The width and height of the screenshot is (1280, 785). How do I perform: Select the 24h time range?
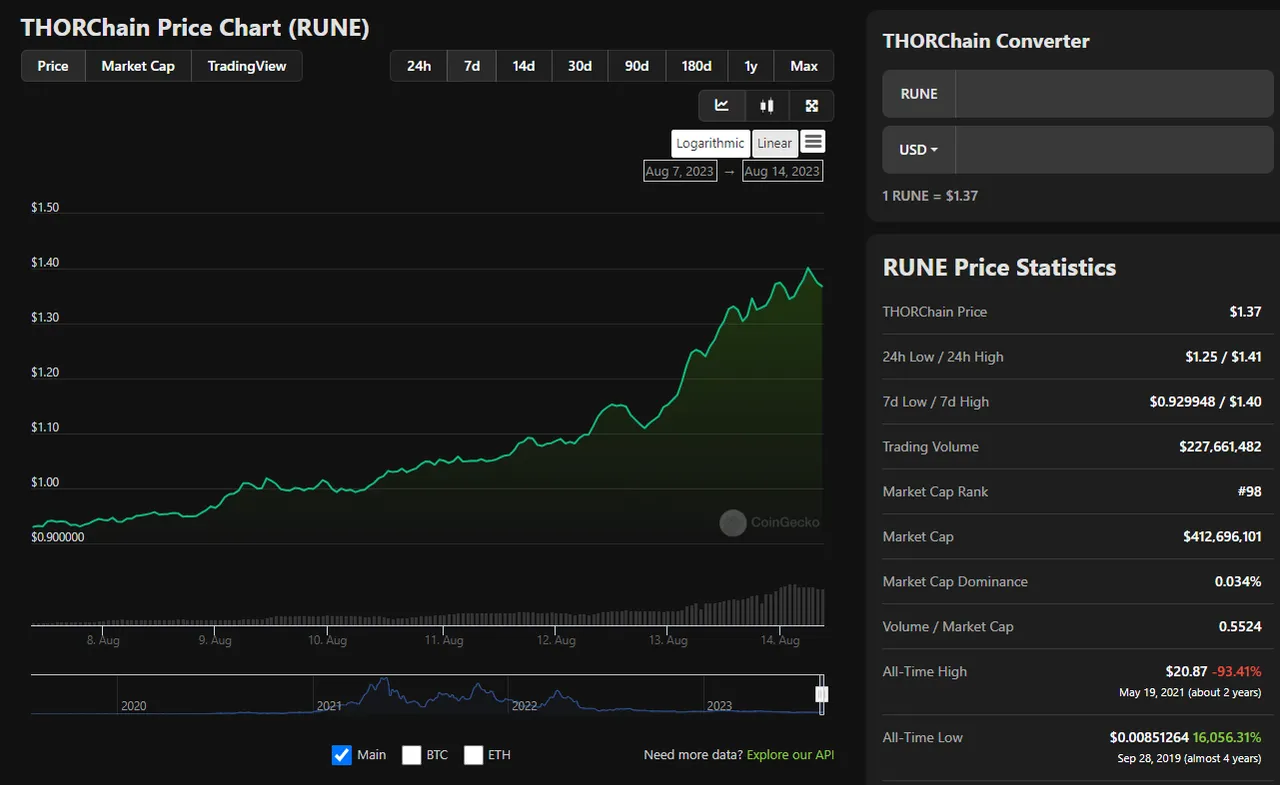[419, 66]
